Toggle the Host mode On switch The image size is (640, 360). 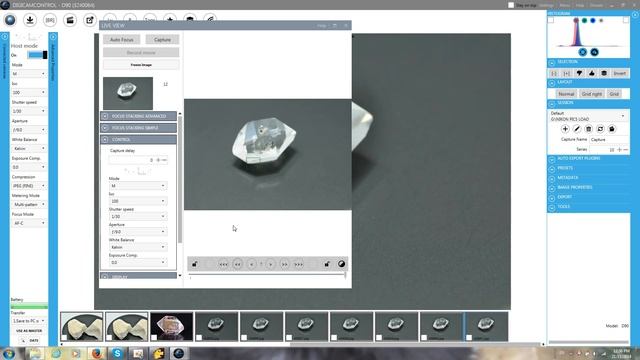(37, 55)
